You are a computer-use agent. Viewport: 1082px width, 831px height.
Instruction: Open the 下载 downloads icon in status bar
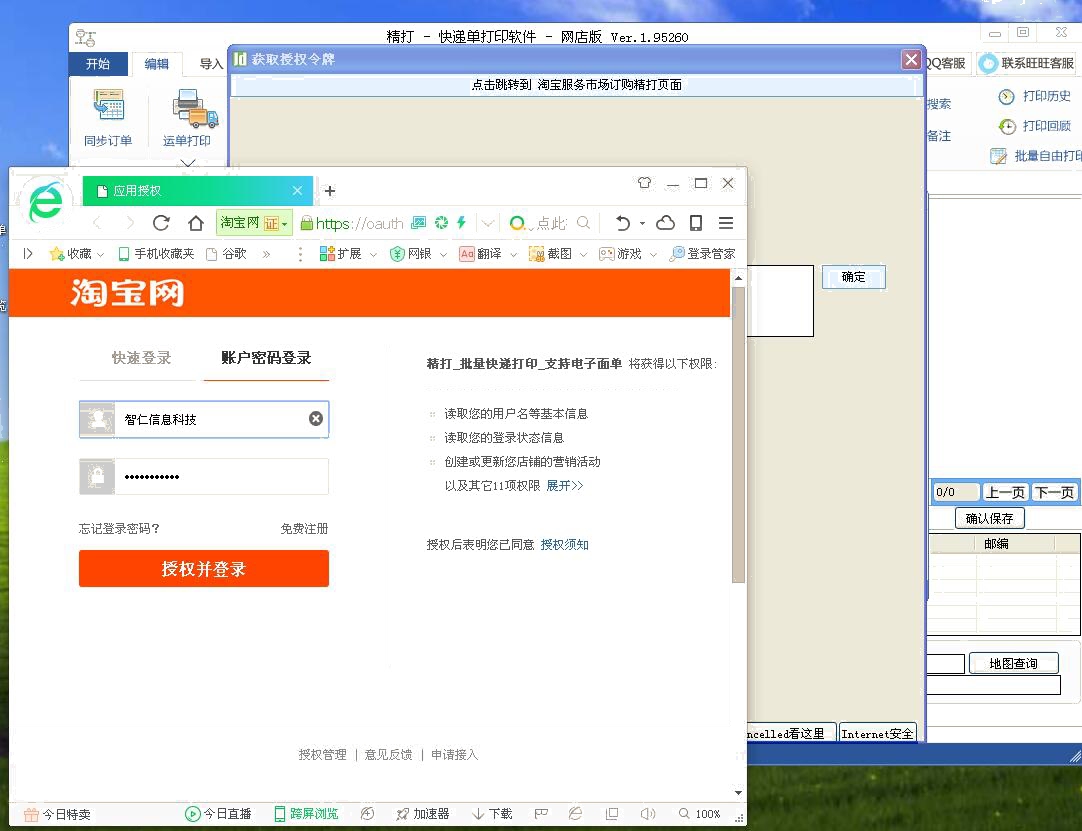click(x=492, y=814)
